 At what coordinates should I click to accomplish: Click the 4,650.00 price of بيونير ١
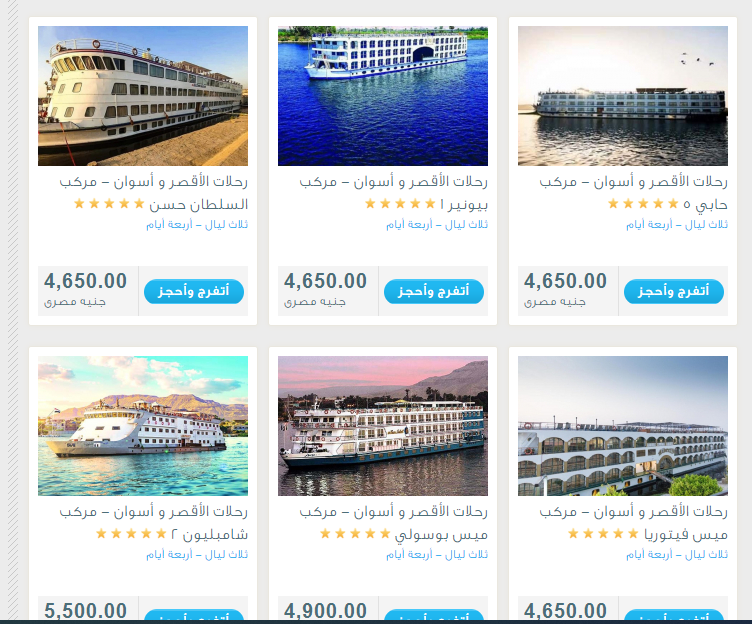tap(325, 281)
